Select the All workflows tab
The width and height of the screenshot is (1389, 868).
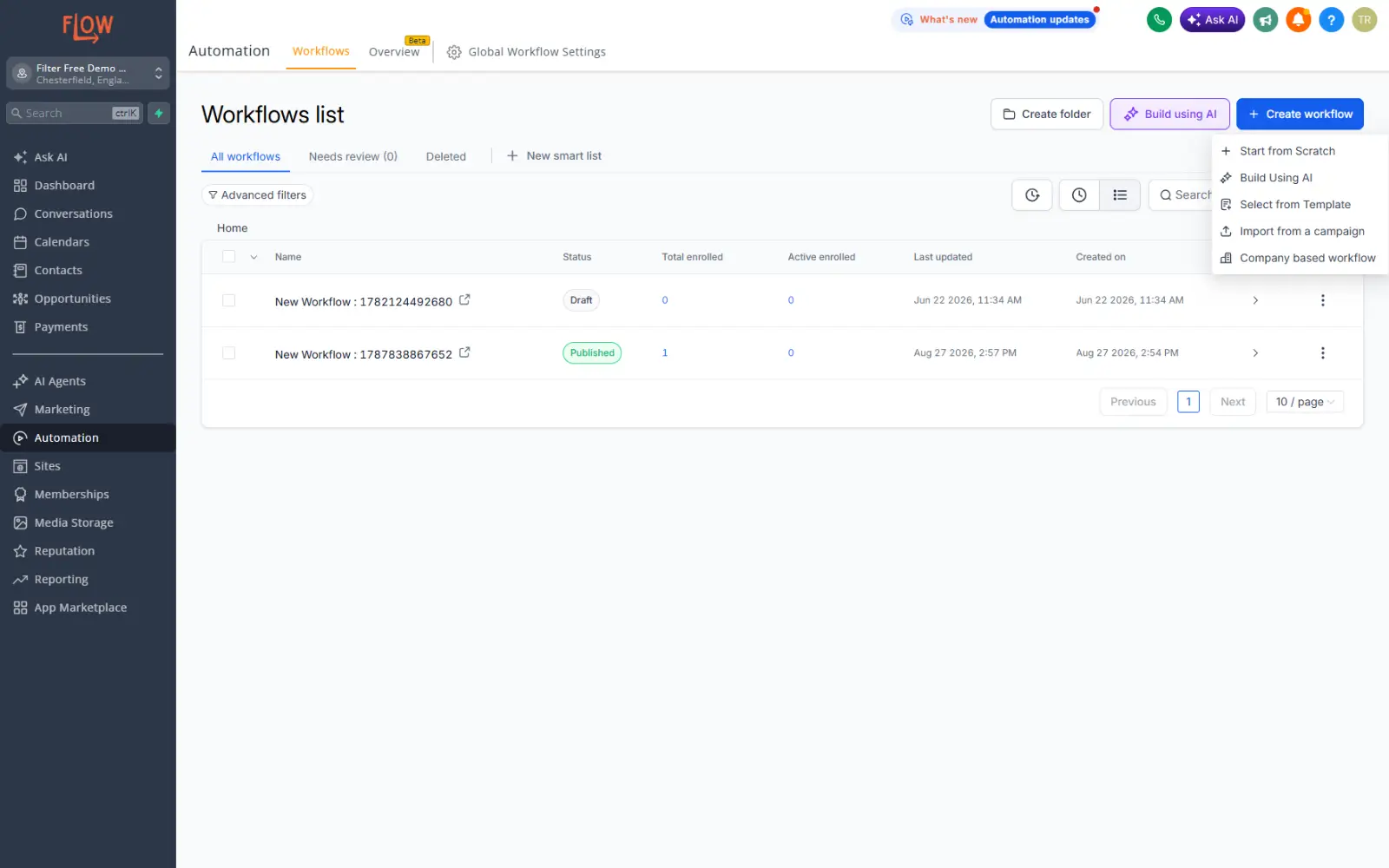[x=246, y=157]
